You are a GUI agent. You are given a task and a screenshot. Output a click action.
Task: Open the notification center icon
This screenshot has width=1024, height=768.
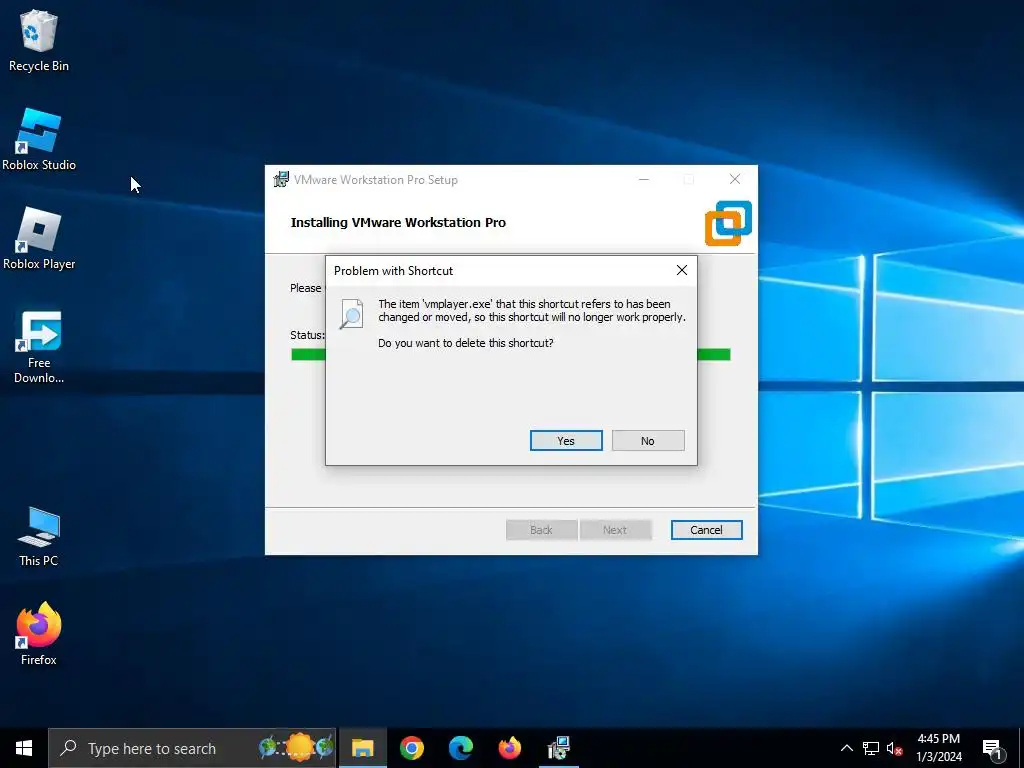992,749
